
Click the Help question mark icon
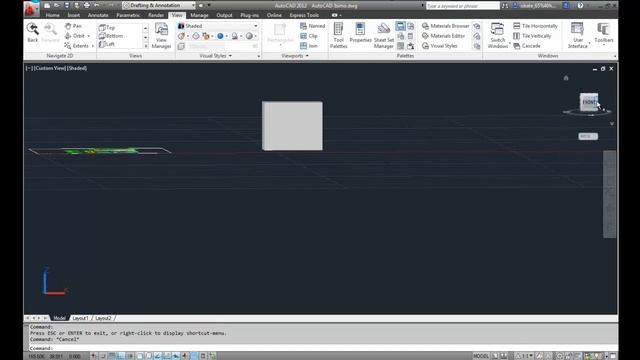580,5
